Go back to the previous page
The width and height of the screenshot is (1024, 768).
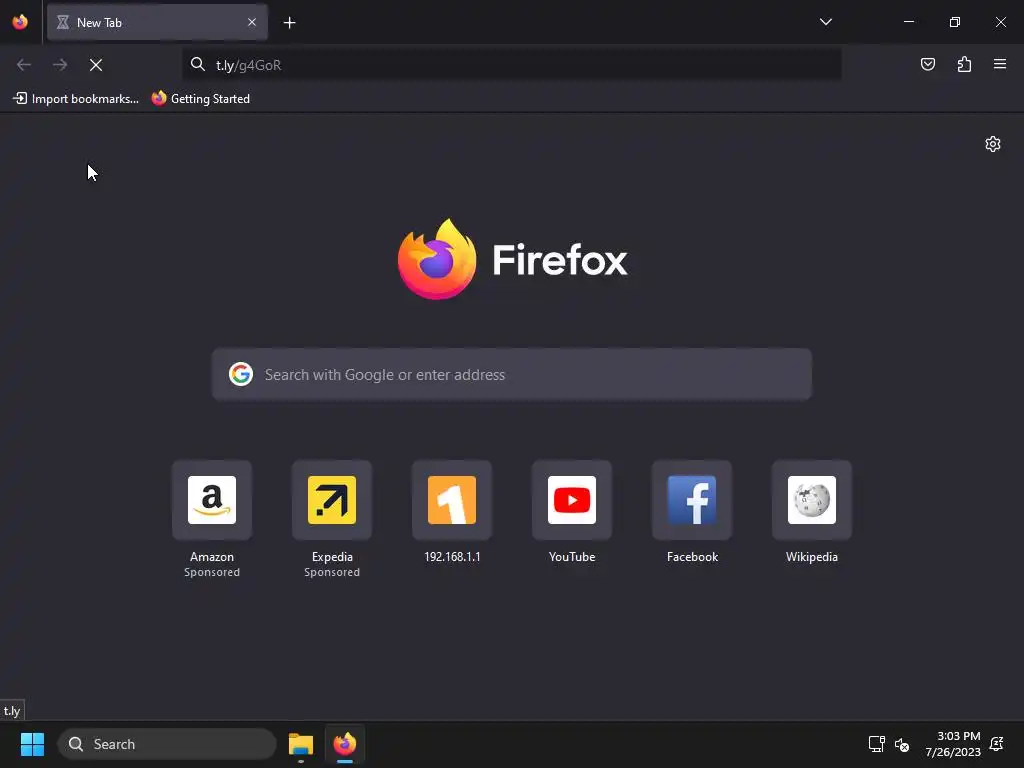[x=24, y=65]
